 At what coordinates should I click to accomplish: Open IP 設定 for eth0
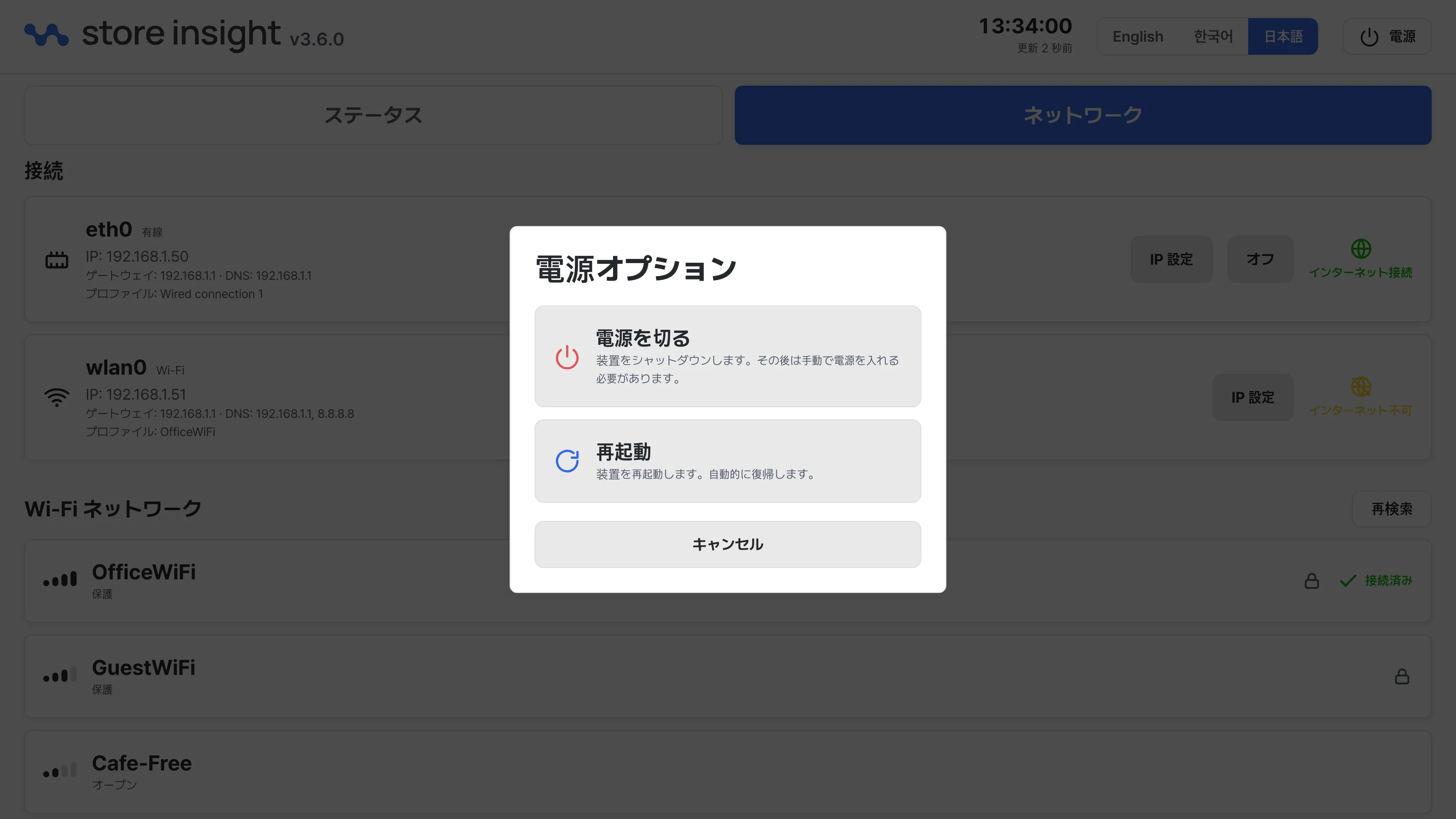pos(1172,259)
